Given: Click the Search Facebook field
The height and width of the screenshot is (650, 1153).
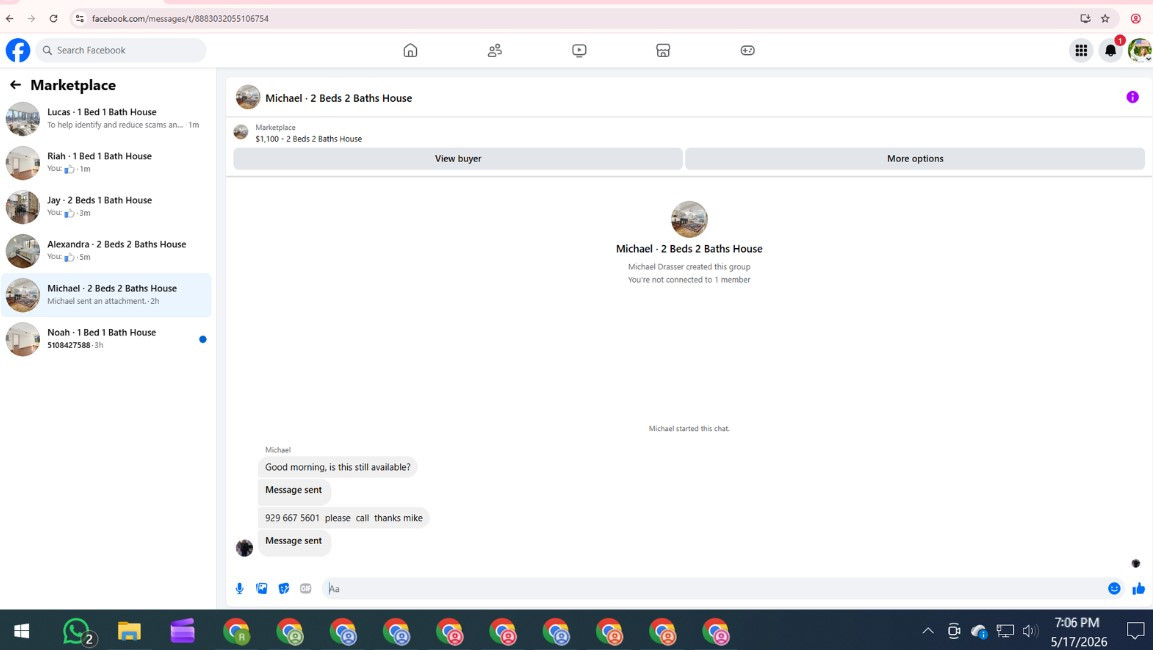Looking at the screenshot, I should (121, 50).
